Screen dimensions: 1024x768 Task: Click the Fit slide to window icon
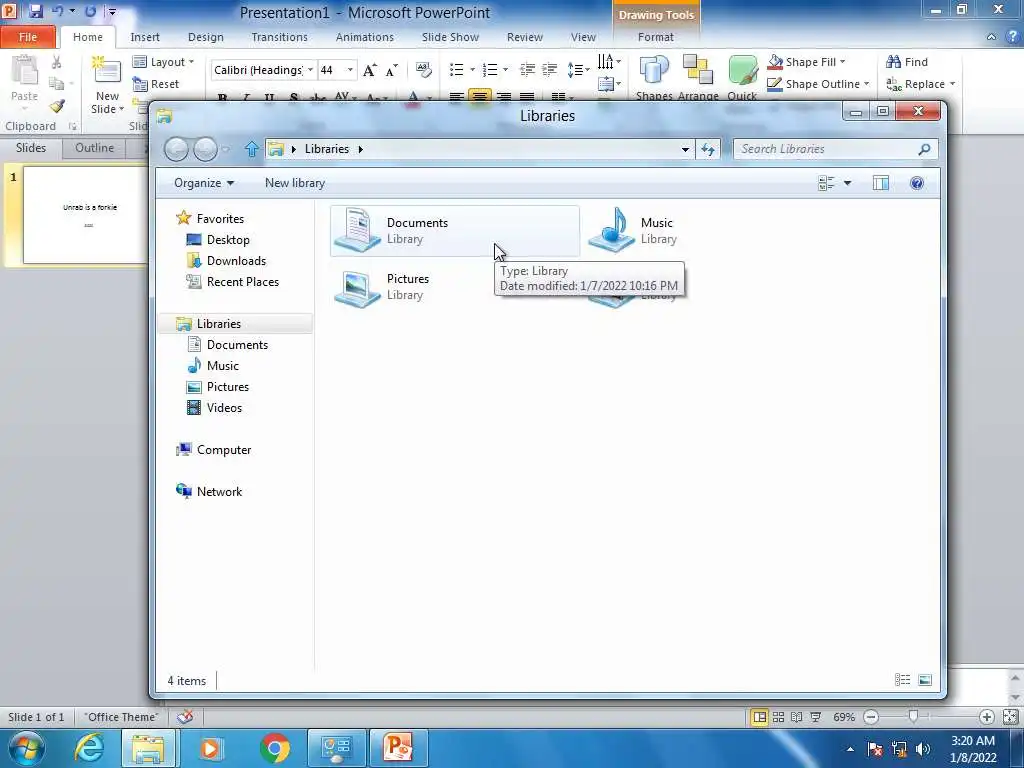[1010, 717]
